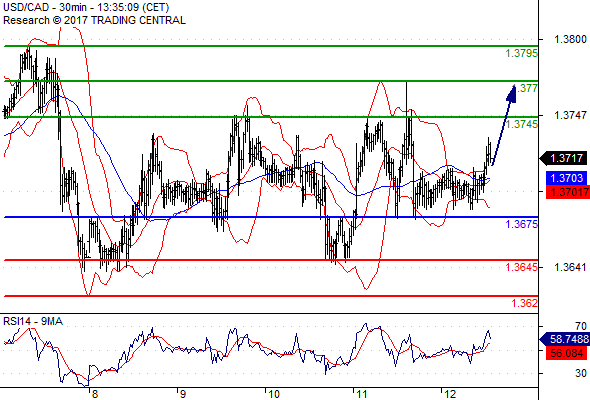Click the 1.362 red support label
This screenshot has width=590, height=400.
tap(525, 303)
